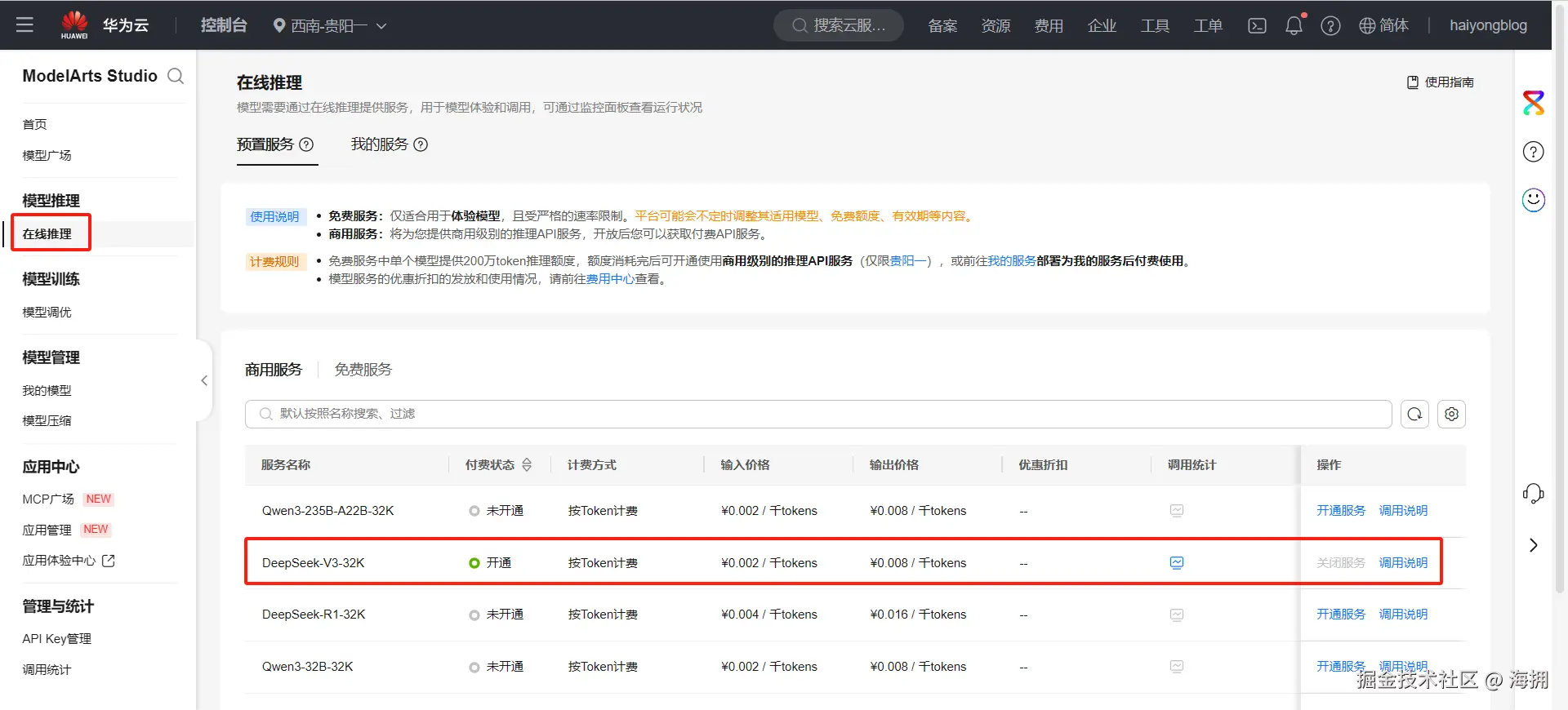
Task: Open the haiyongblog account menu
Action: click(1488, 25)
